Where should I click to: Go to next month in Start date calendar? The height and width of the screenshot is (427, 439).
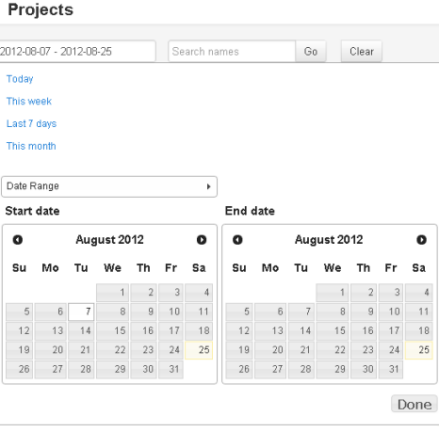201,240
